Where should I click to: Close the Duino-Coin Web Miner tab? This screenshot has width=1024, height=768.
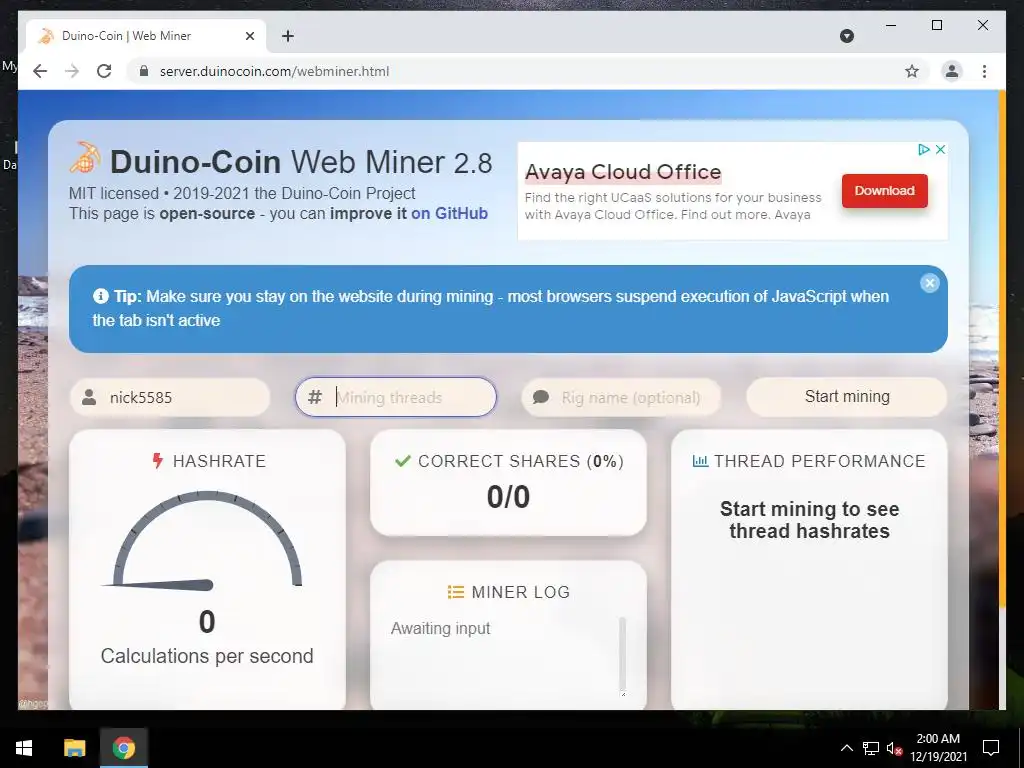click(x=249, y=36)
